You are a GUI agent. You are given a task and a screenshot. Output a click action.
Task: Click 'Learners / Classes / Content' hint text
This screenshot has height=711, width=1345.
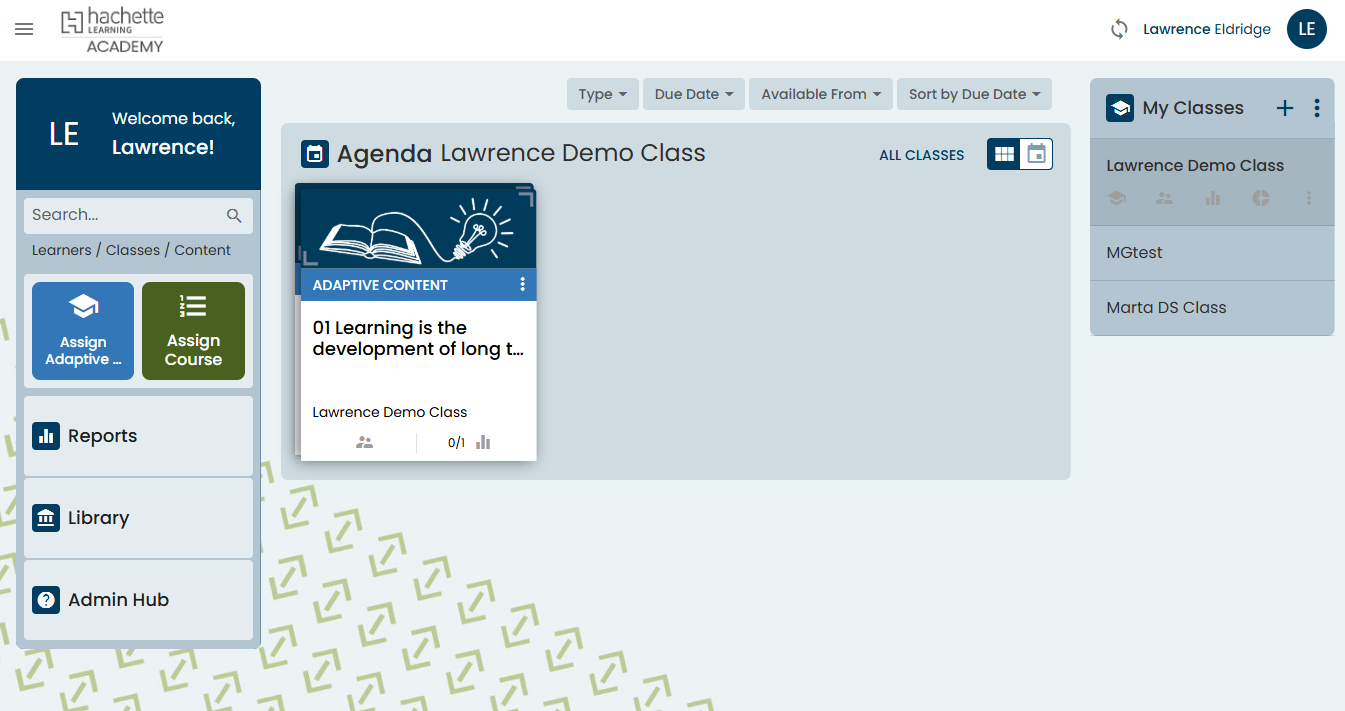tap(131, 250)
